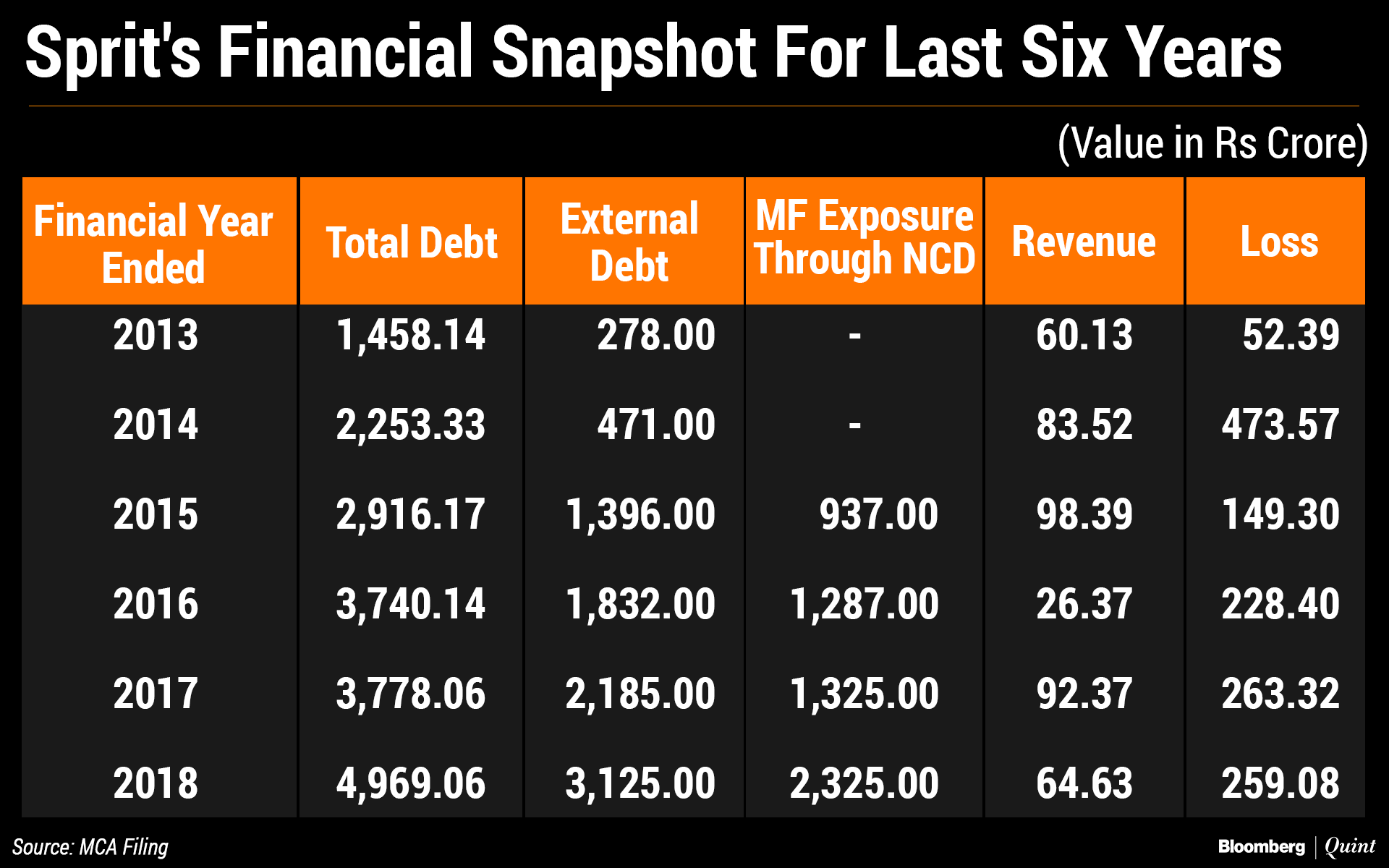Select the 2014 loss value 473.57
This screenshot has height=868, width=1389.
click(x=1280, y=425)
